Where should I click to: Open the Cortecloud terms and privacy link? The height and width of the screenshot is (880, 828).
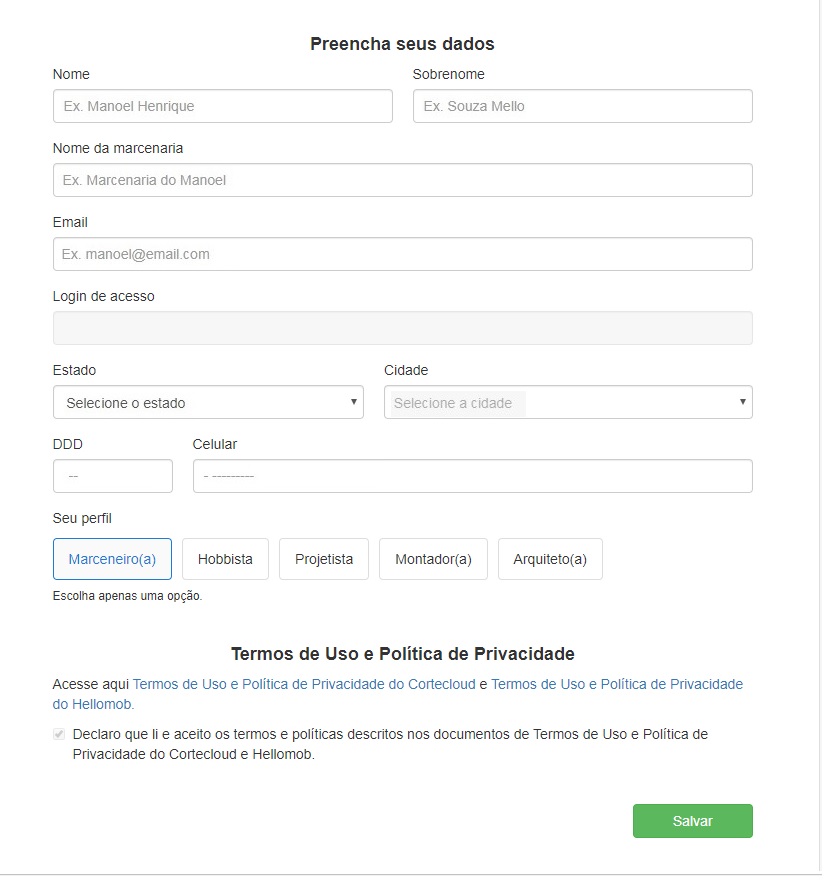click(x=304, y=684)
